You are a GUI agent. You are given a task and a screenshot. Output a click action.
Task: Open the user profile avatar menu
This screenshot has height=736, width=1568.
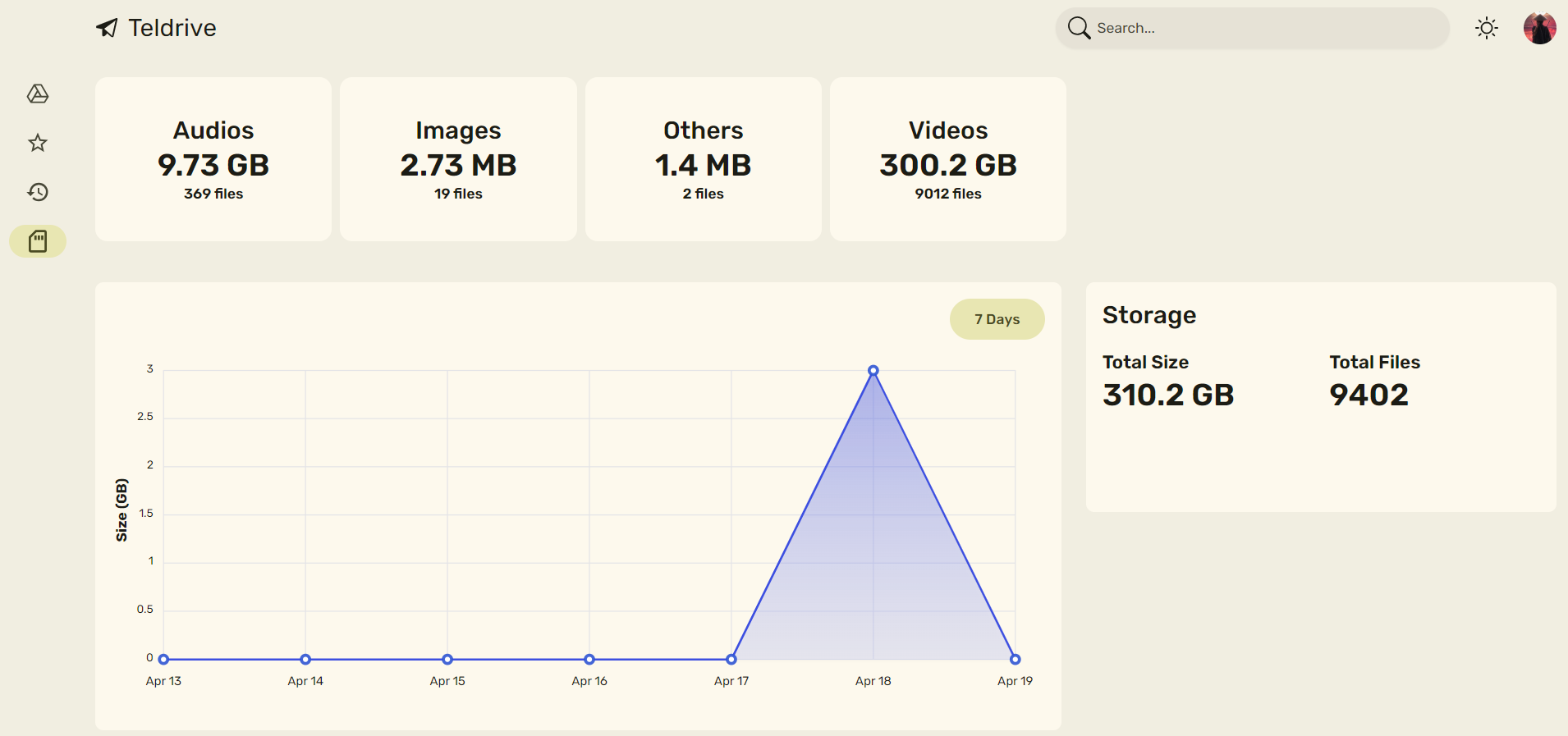[x=1539, y=29]
